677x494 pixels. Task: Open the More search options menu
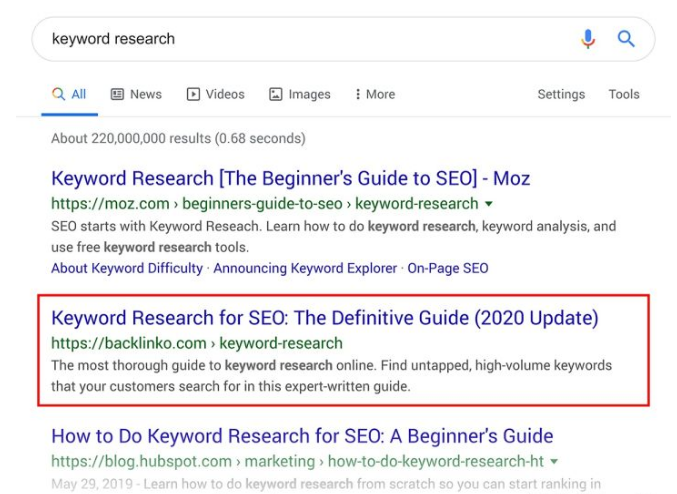coord(375,94)
